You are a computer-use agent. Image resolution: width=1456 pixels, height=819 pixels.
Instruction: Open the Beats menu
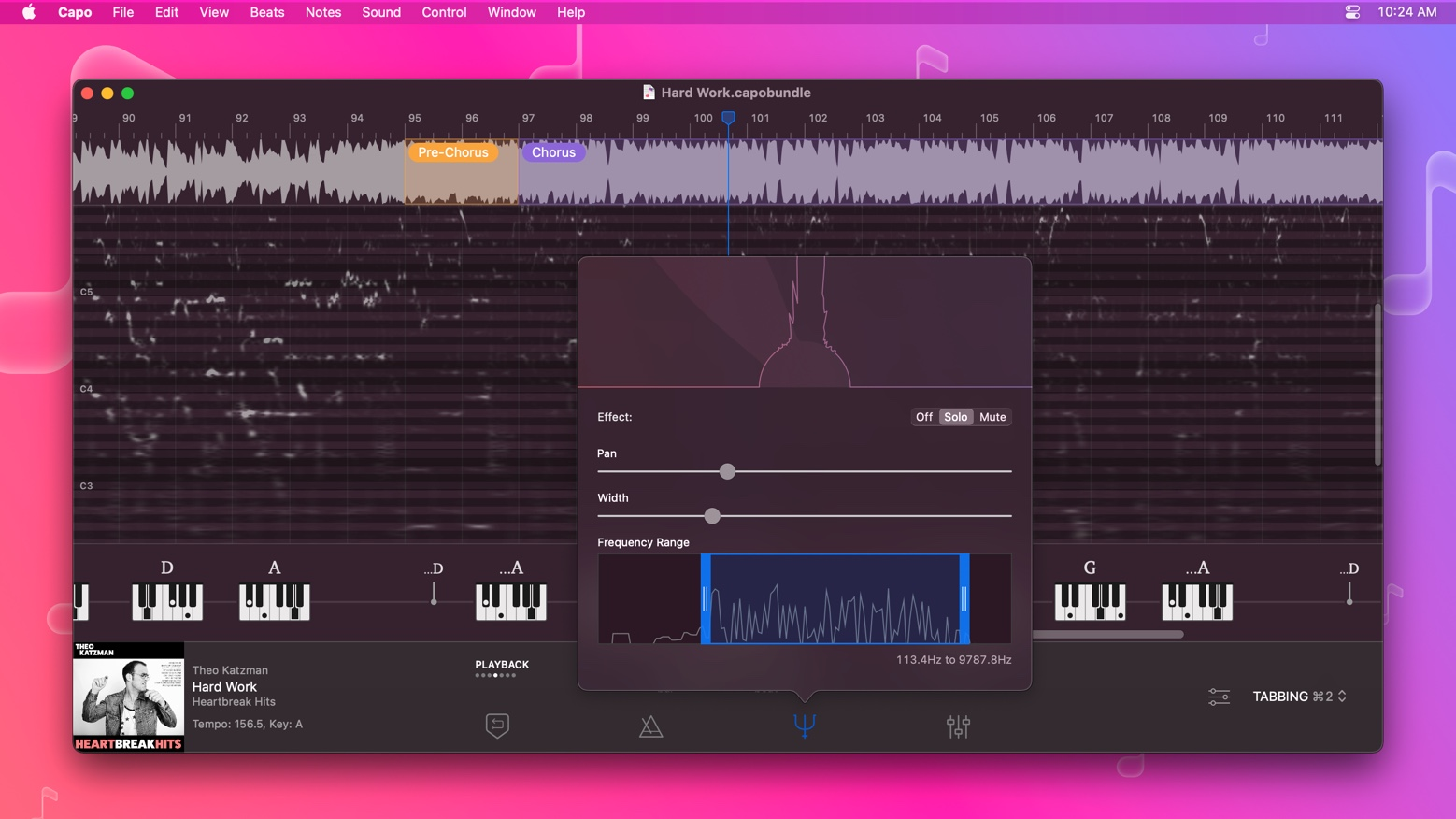coord(266,12)
